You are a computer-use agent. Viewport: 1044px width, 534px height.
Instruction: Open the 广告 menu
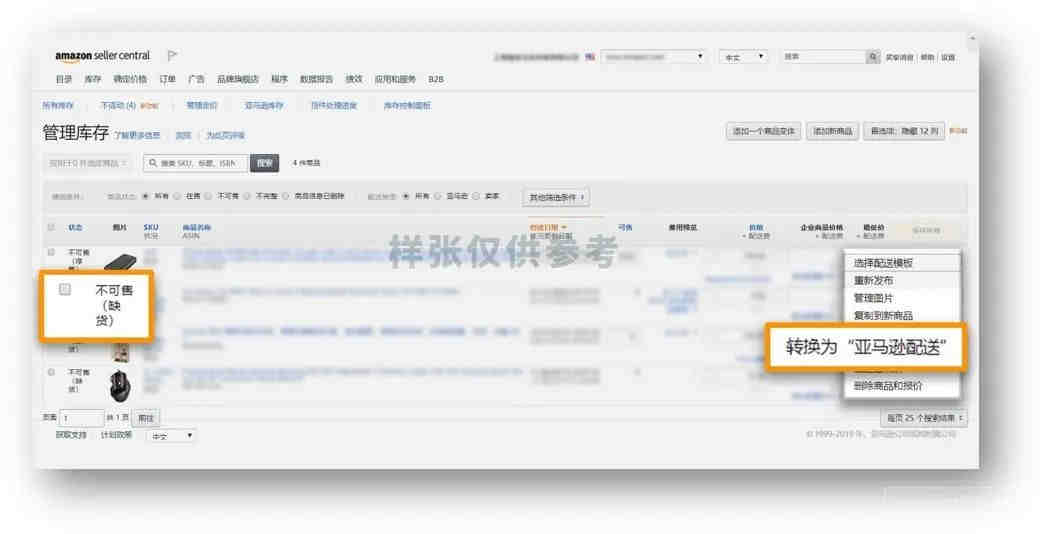tap(196, 79)
